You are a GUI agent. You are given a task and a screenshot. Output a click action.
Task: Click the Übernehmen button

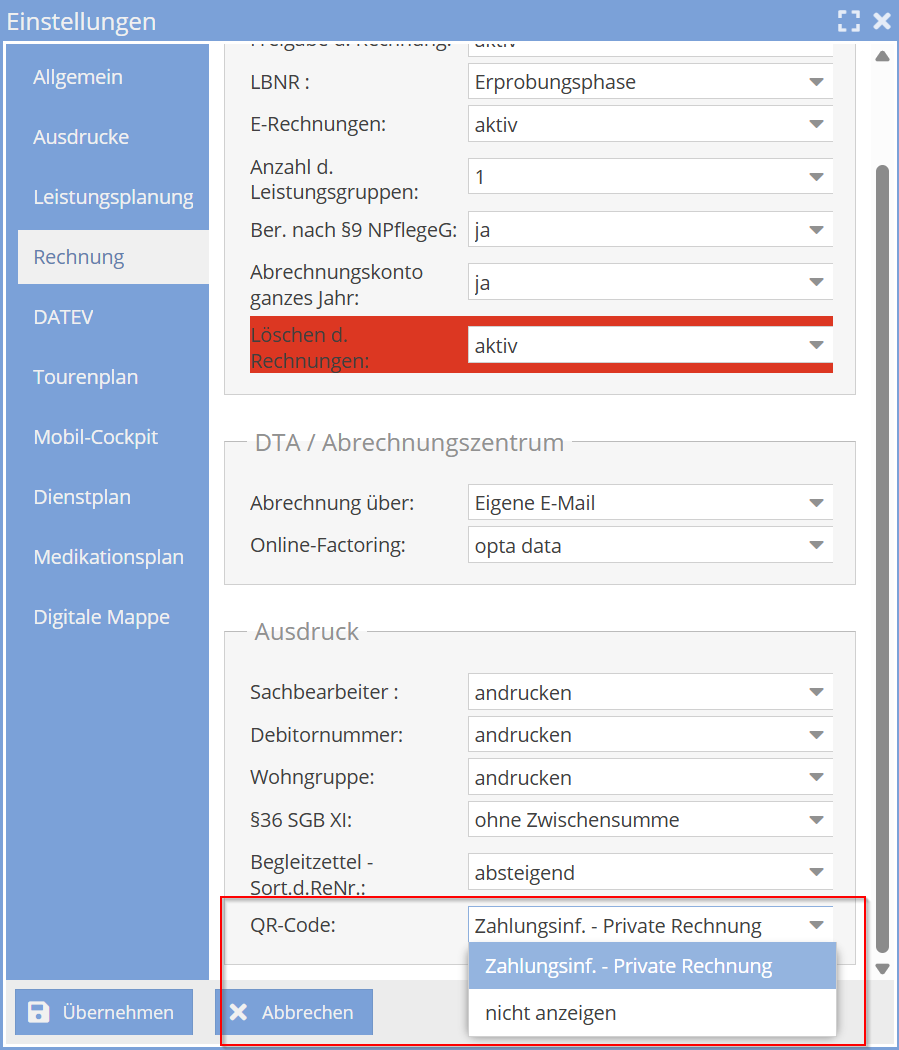pyautogui.click(x=103, y=1012)
